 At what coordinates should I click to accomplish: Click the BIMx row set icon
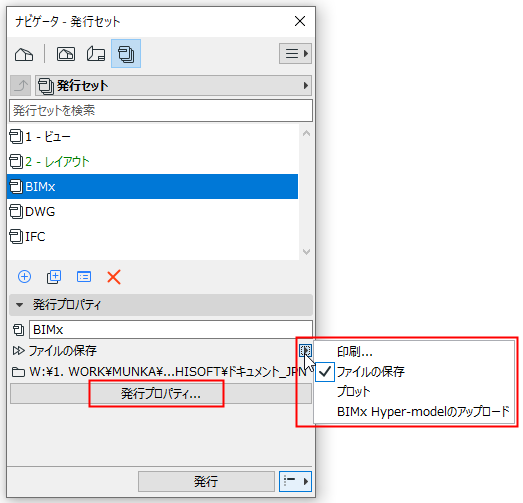click(x=16, y=186)
